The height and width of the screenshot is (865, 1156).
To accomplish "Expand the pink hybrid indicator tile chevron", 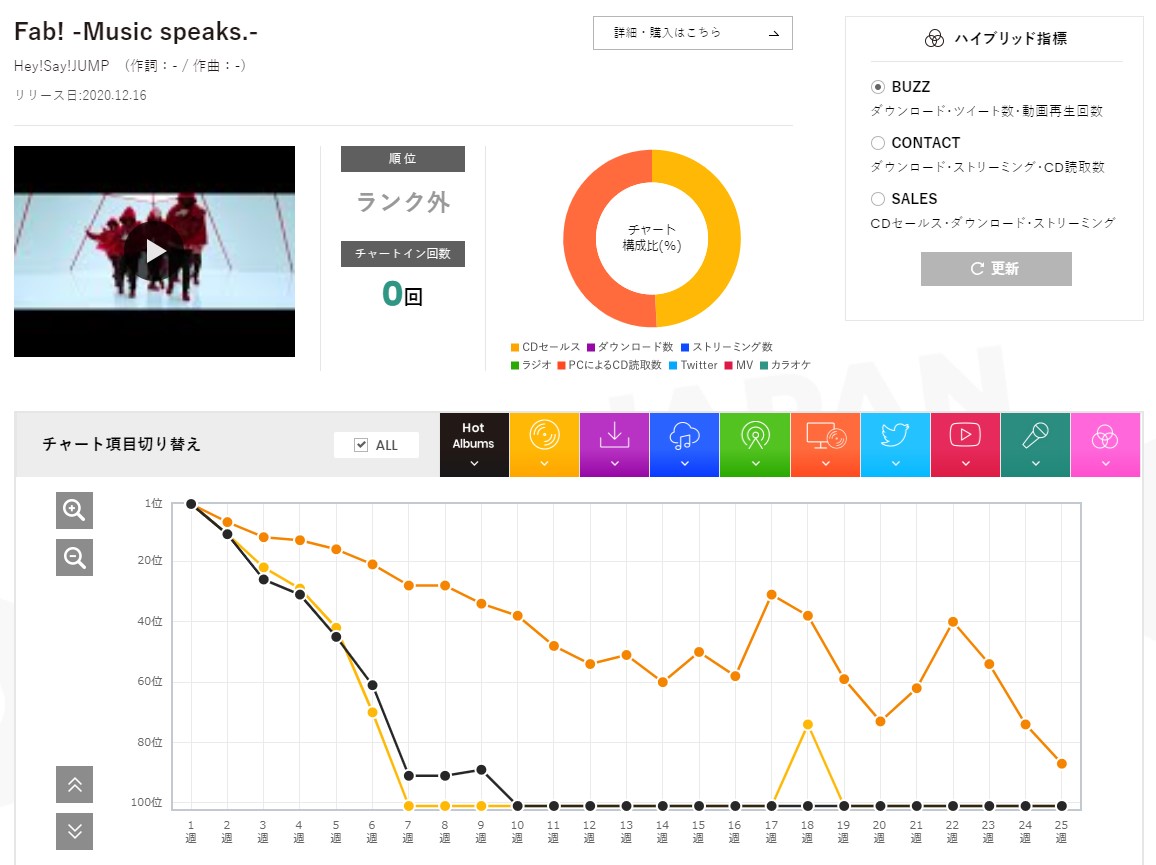I will (1105, 463).
